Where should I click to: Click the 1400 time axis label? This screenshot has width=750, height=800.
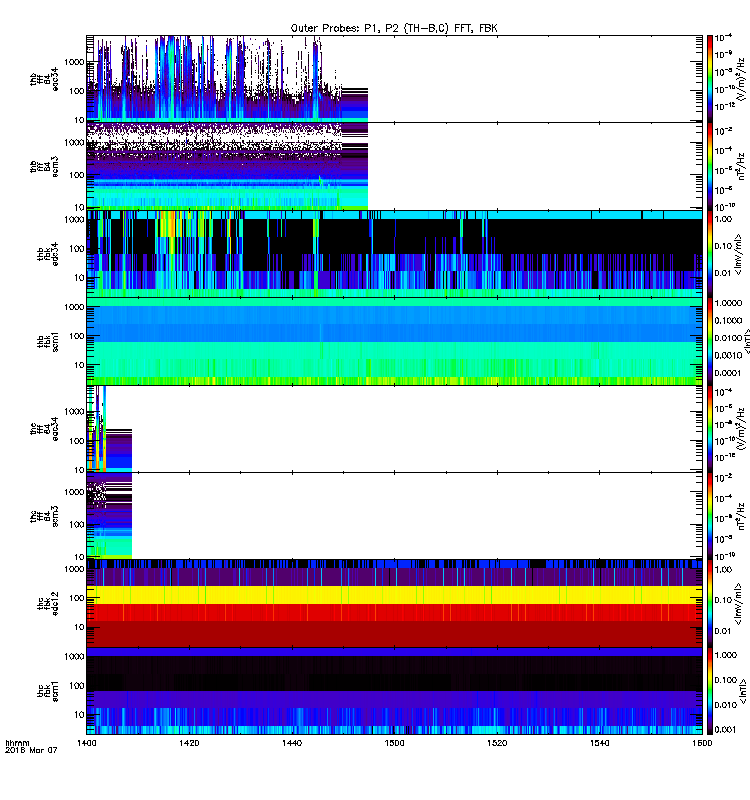coord(86,743)
